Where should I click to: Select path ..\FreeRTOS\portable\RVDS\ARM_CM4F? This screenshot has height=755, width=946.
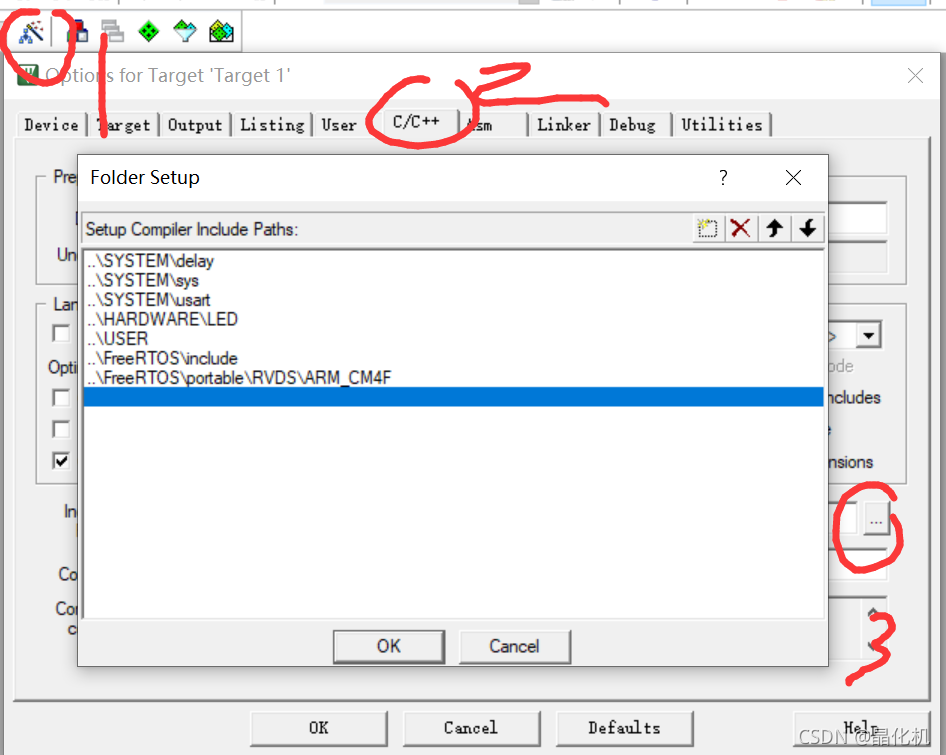click(x=453, y=378)
